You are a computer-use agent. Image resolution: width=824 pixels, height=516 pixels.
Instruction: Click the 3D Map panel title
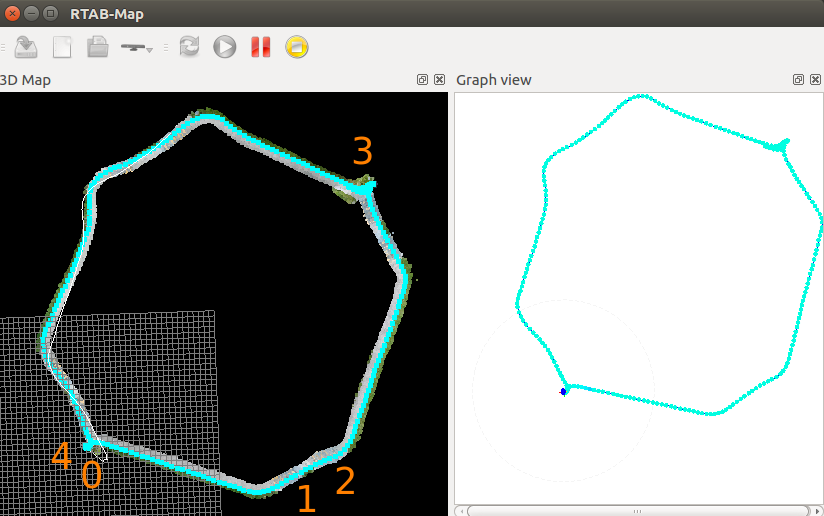tap(25, 80)
